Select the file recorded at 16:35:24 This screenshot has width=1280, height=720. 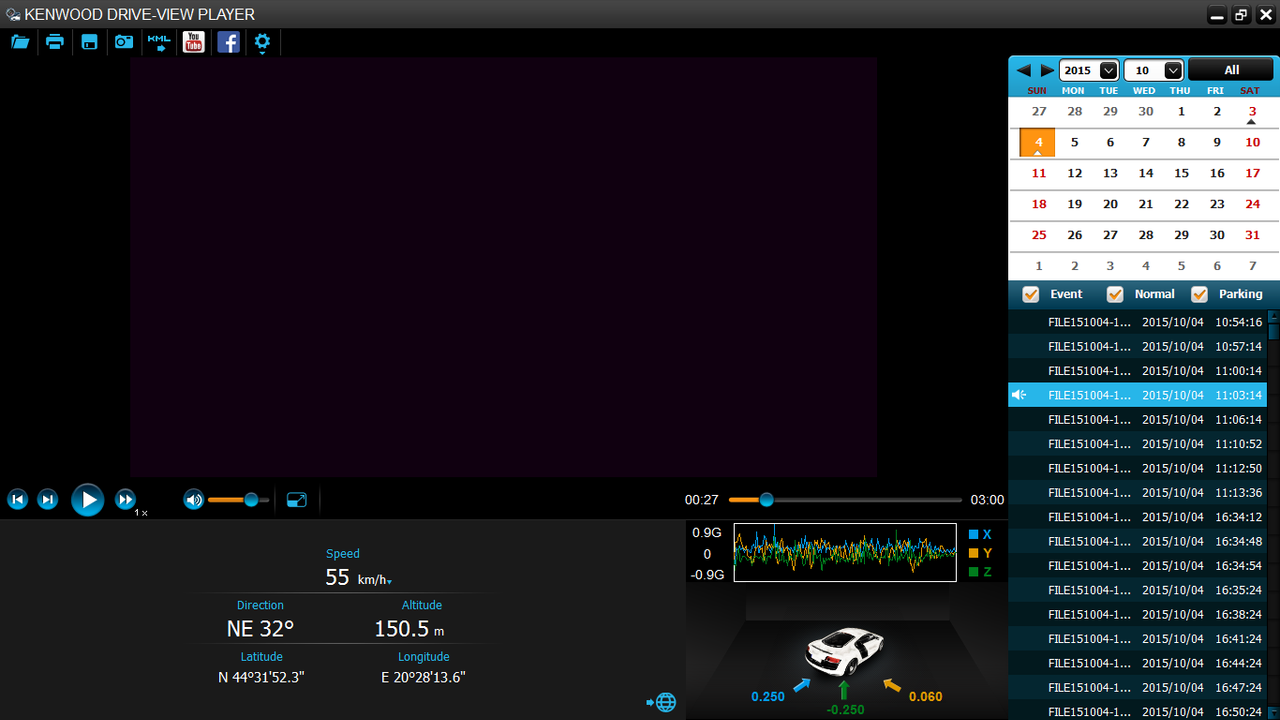pyautogui.click(x=1137, y=590)
